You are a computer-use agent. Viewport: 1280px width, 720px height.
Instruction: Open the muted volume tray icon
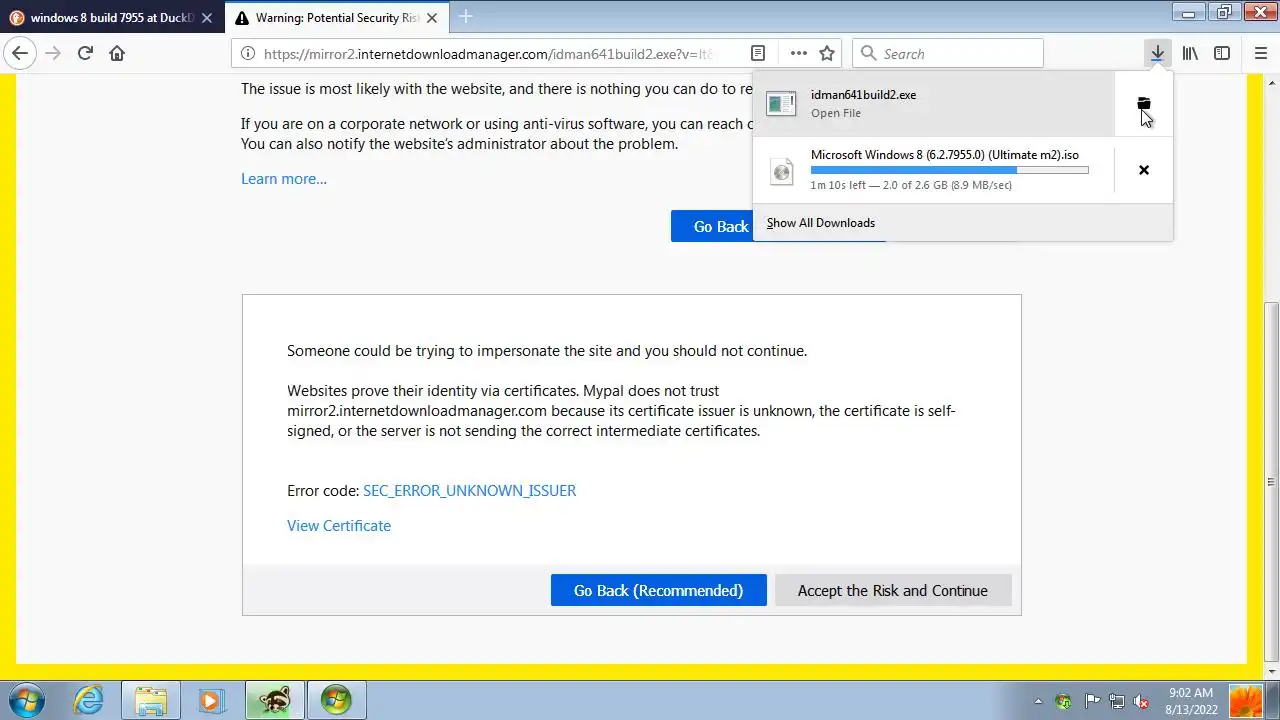tap(1141, 701)
